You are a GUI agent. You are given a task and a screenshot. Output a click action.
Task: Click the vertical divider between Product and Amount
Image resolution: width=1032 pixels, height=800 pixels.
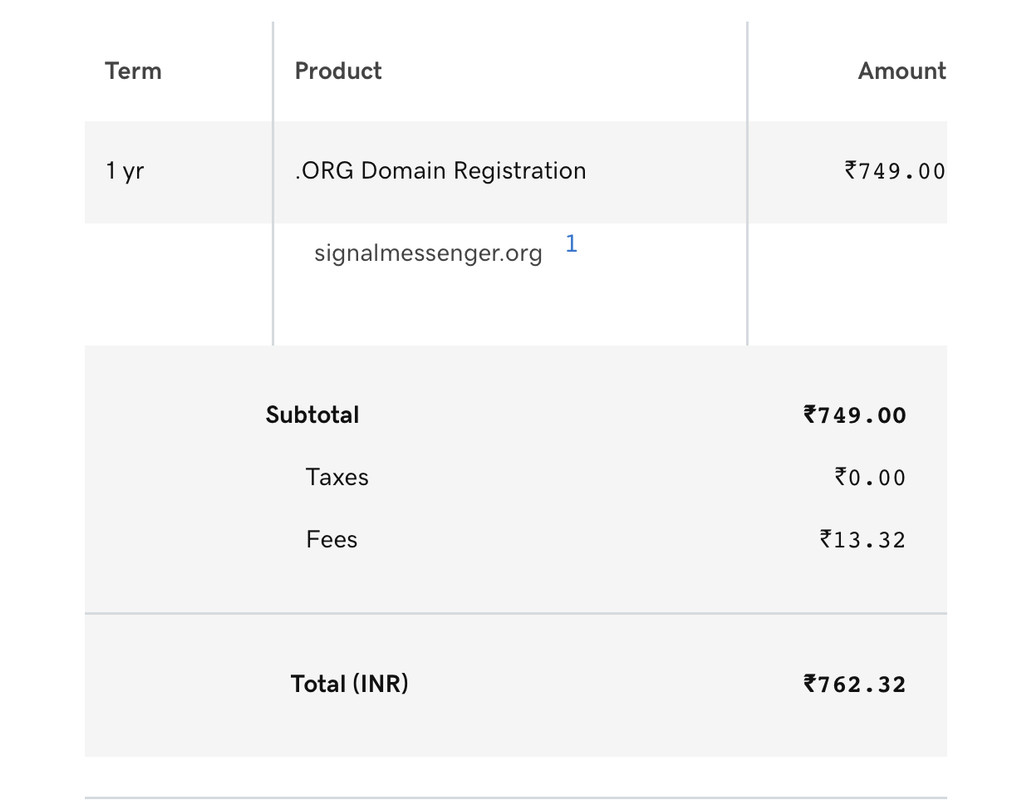[x=747, y=184]
